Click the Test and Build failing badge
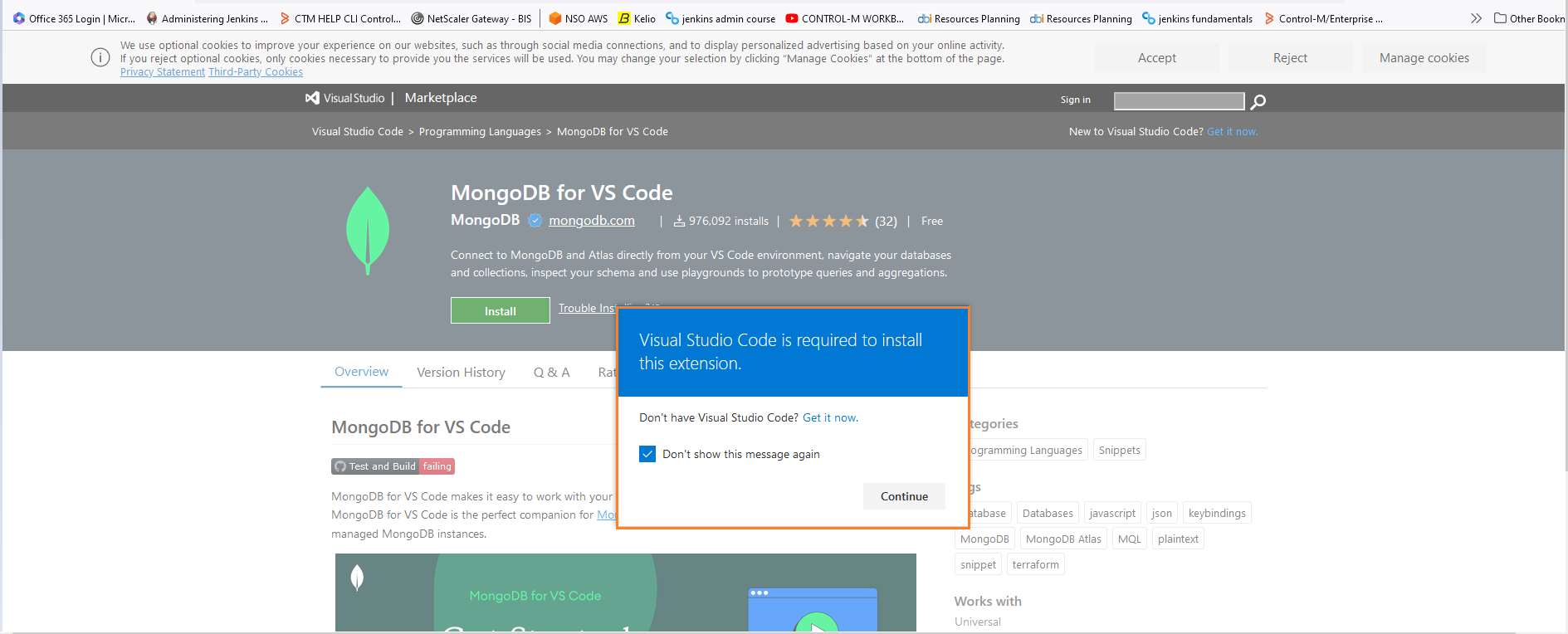The image size is (1568, 634). click(x=393, y=466)
